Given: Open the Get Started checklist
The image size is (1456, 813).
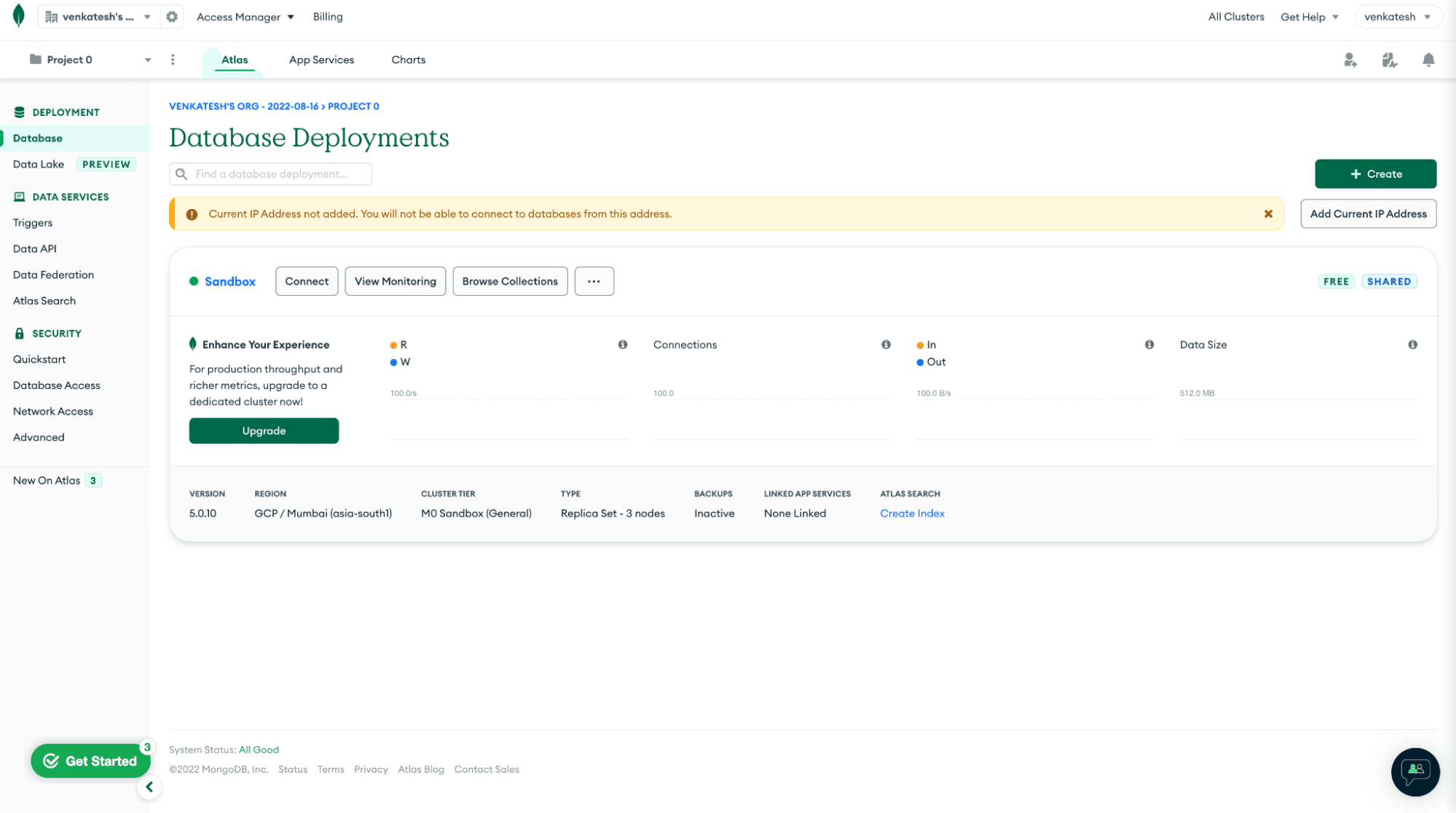Looking at the screenshot, I should (91, 761).
